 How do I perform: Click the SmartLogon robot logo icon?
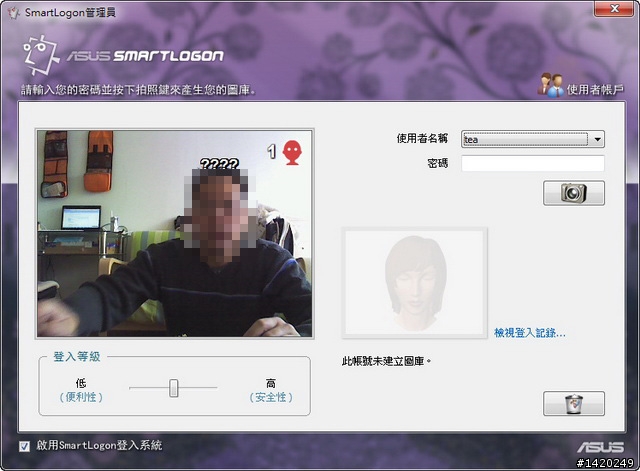coord(41,55)
